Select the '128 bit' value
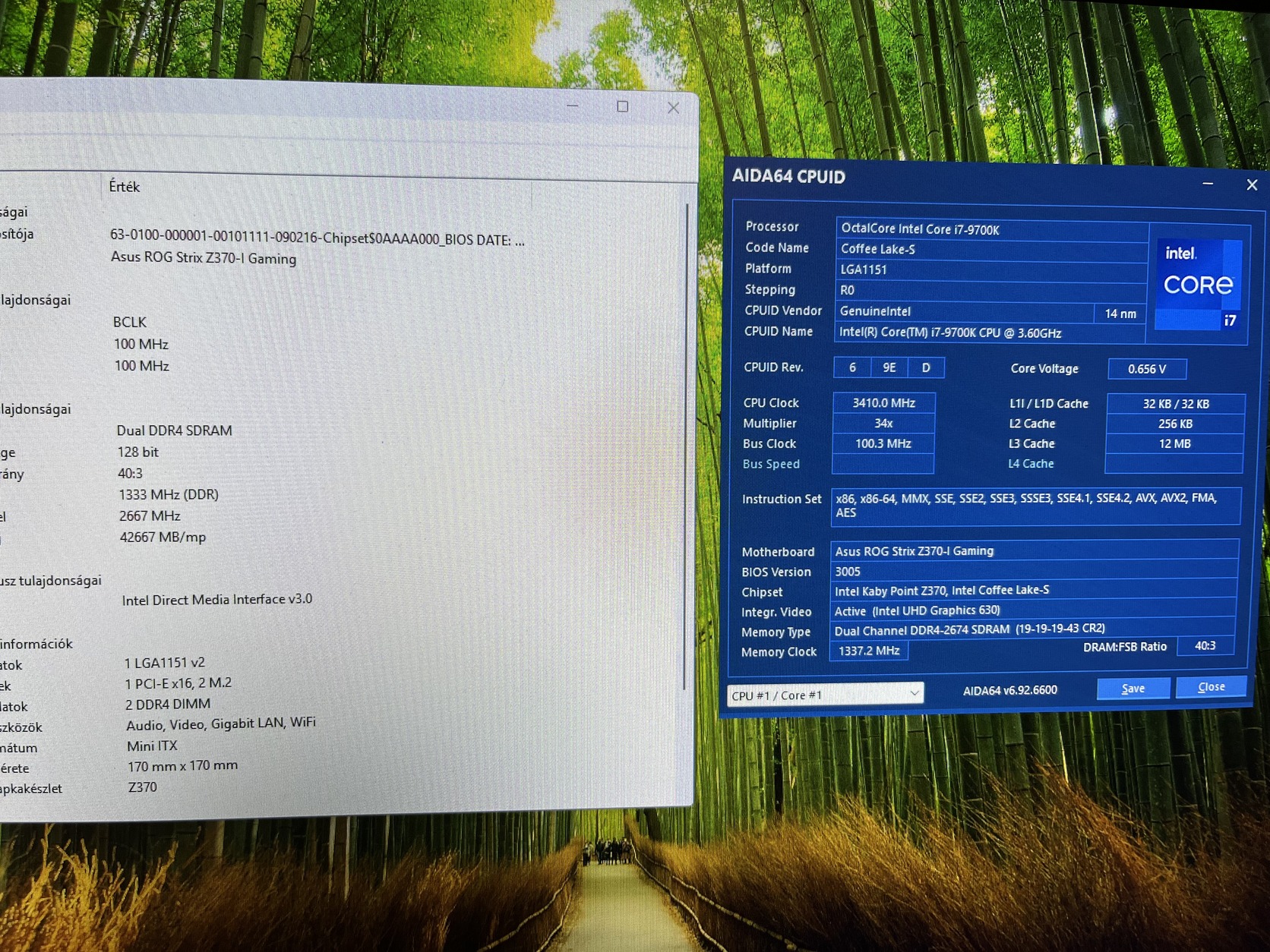The width and height of the screenshot is (1270, 952). tap(138, 452)
